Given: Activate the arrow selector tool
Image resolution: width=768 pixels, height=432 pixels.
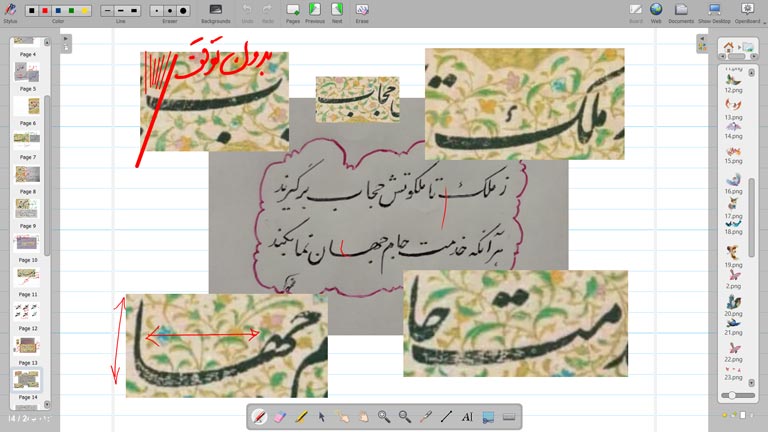Looking at the screenshot, I should (x=321, y=416).
